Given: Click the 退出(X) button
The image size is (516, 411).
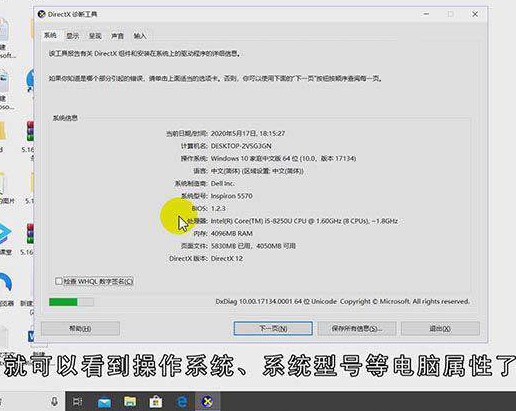Looking at the screenshot, I should [440, 329].
